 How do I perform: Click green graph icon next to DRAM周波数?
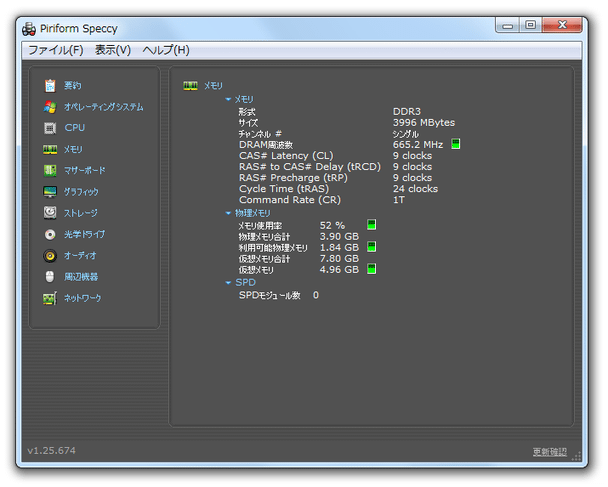(456, 144)
